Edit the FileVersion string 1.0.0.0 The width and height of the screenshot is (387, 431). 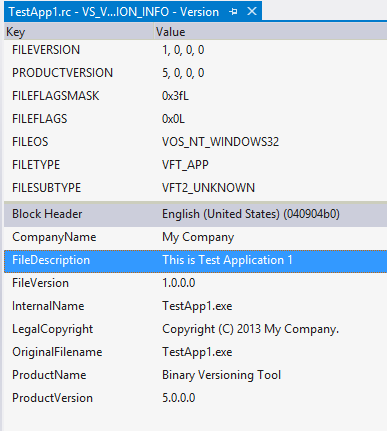click(x=179, y=283)
